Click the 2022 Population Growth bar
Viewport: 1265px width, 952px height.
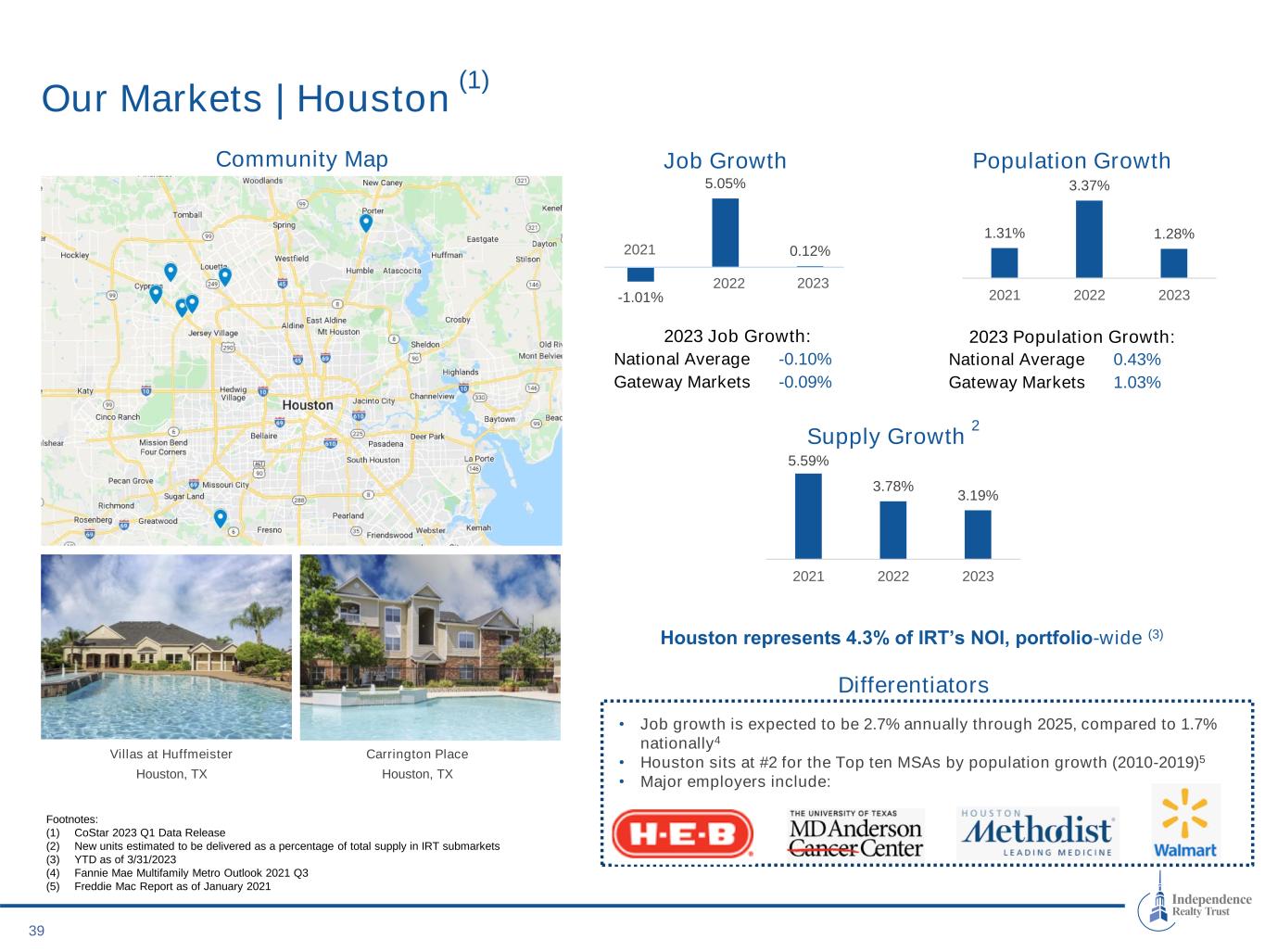tap(1089, 239)
